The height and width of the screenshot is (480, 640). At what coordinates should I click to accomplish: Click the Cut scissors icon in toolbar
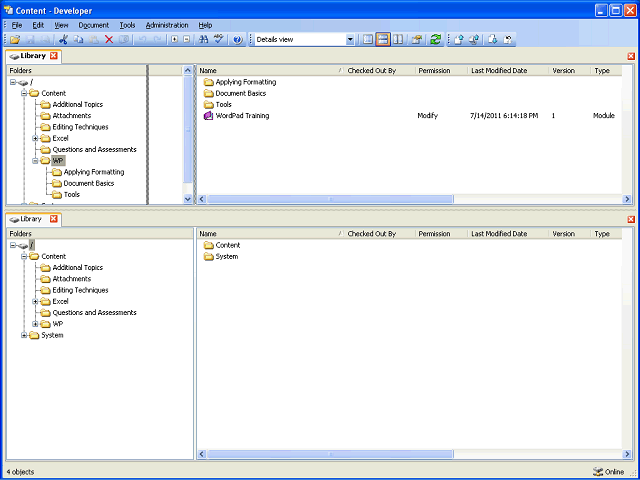(63, 40)
